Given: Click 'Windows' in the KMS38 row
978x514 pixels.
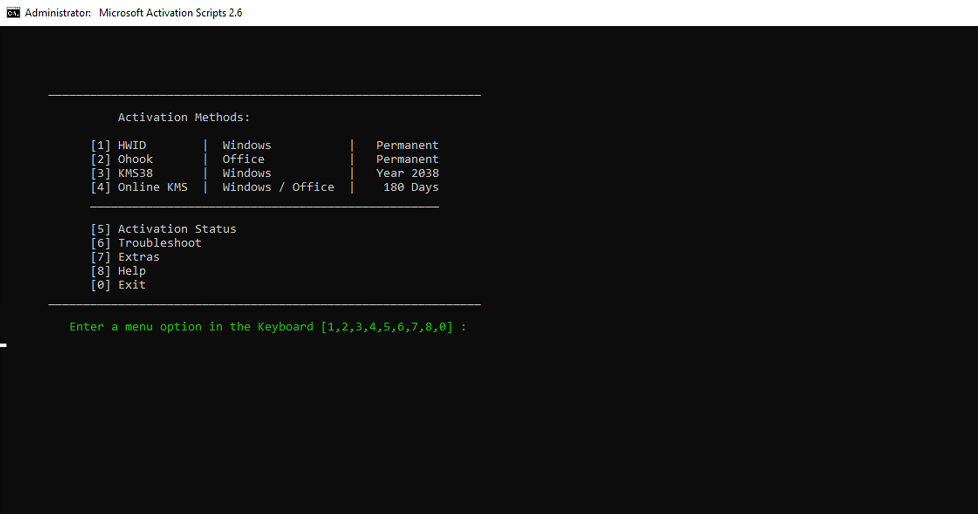Looking at the screenshot, I should [x=247, y=173].
